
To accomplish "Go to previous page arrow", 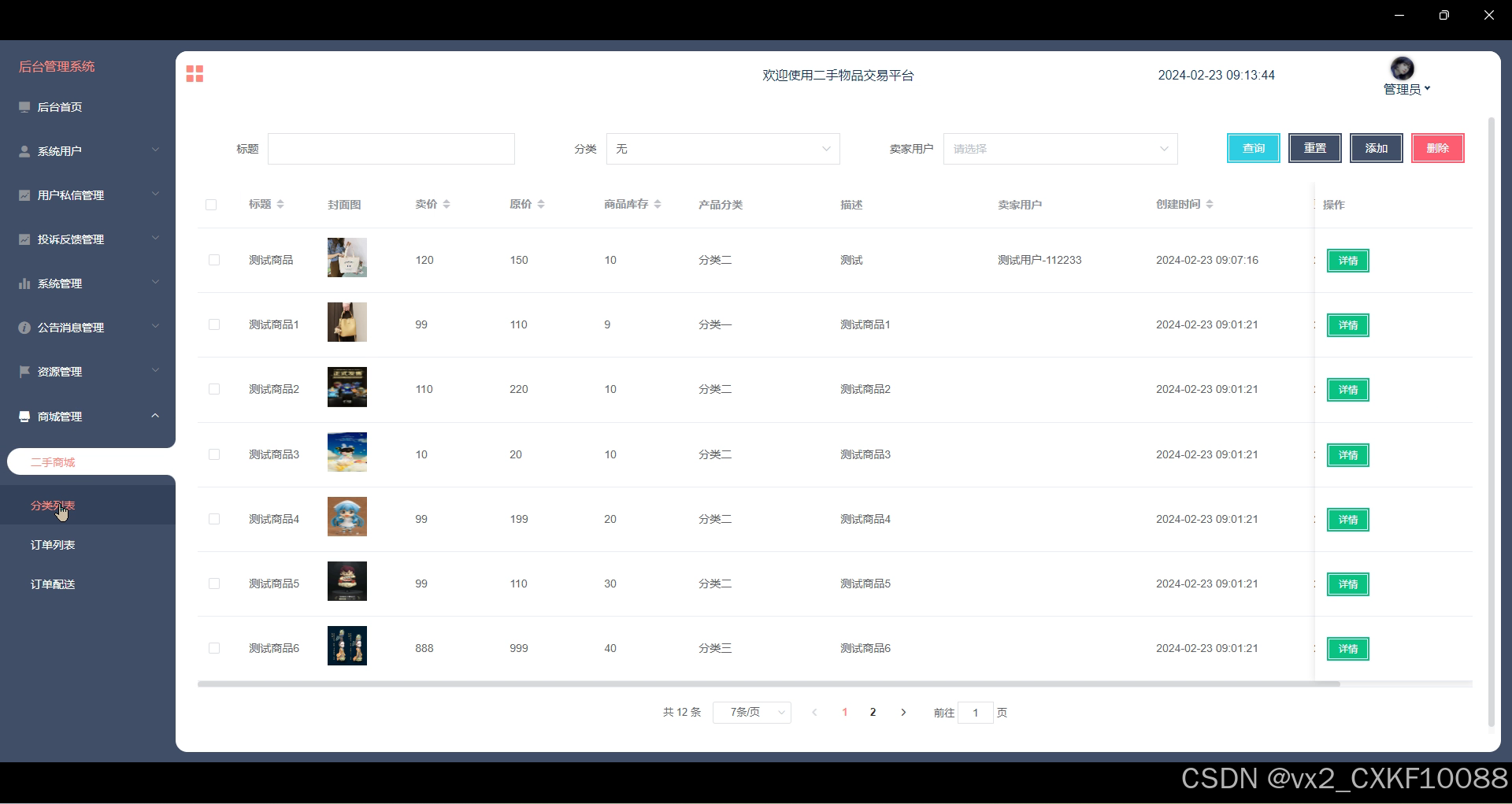I will (814, 713).
